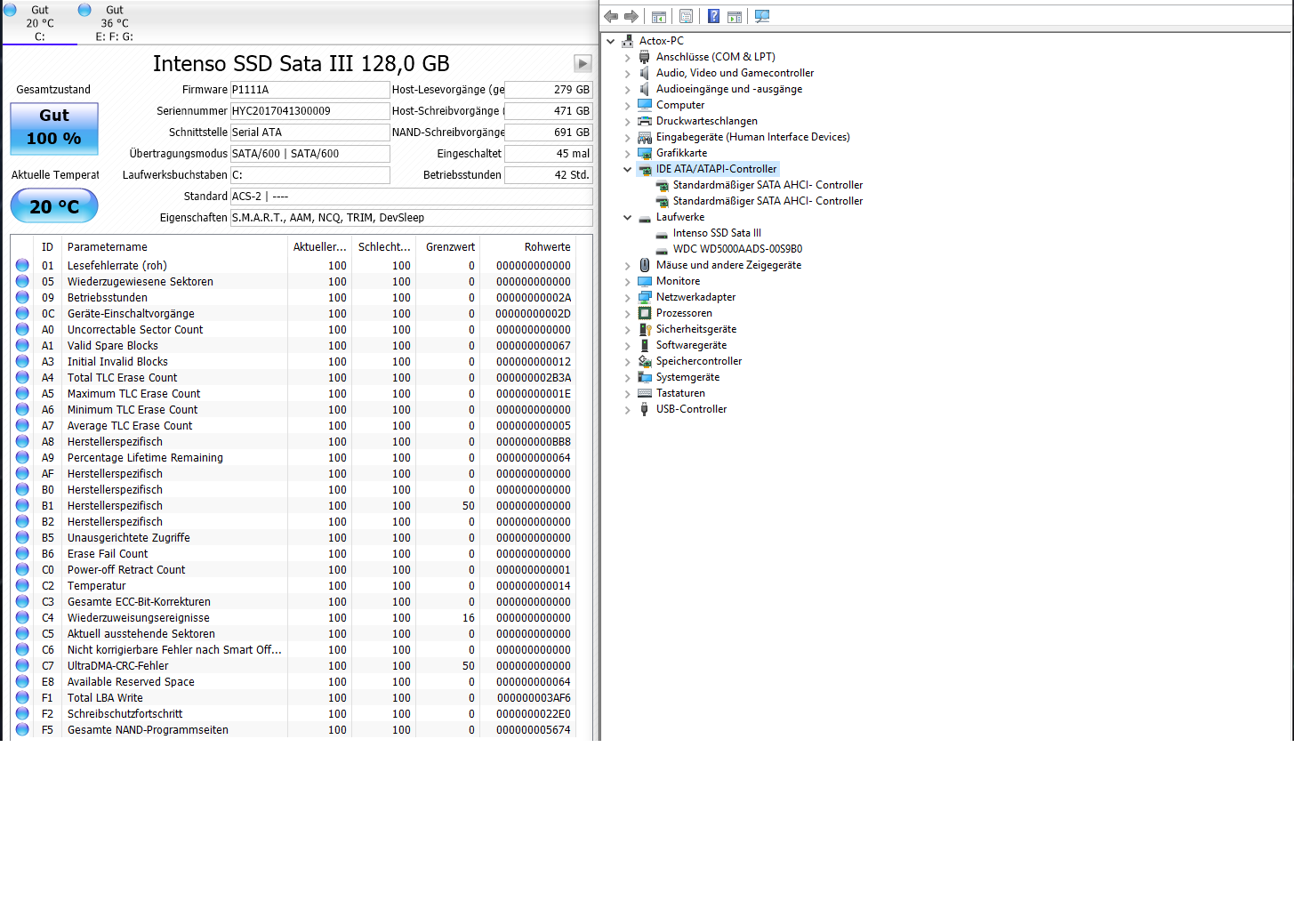Toggle the action pane toolbar icon
This screenshot has height=924, width=1294.
[x=735, y=16]
